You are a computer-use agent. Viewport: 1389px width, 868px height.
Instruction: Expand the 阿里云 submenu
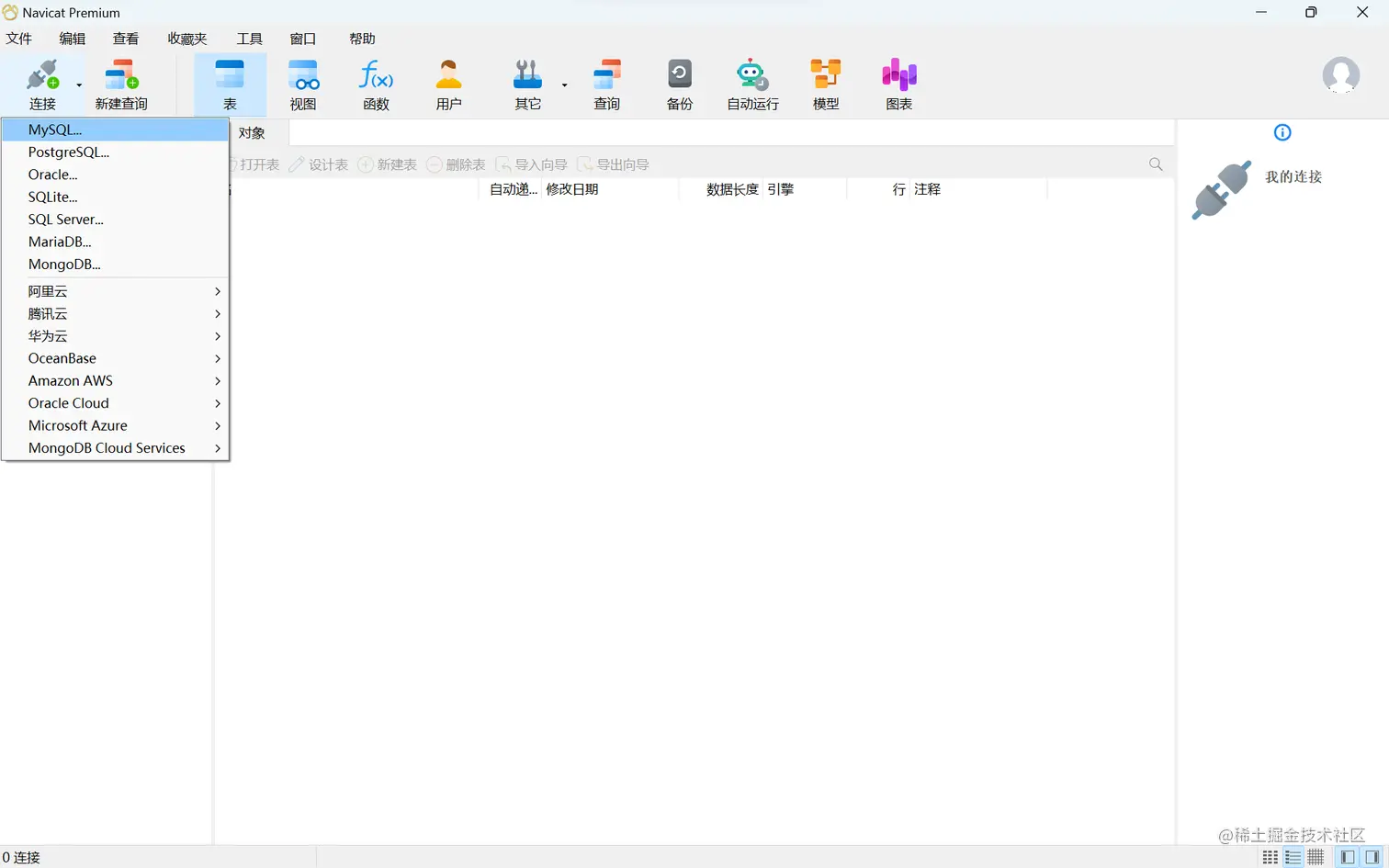click(115, 291)
